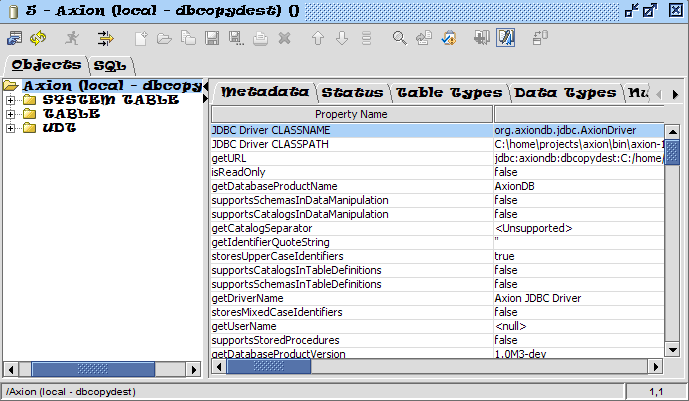
Task: Click the last toolbar icon on right
Action: pos(540,38)
